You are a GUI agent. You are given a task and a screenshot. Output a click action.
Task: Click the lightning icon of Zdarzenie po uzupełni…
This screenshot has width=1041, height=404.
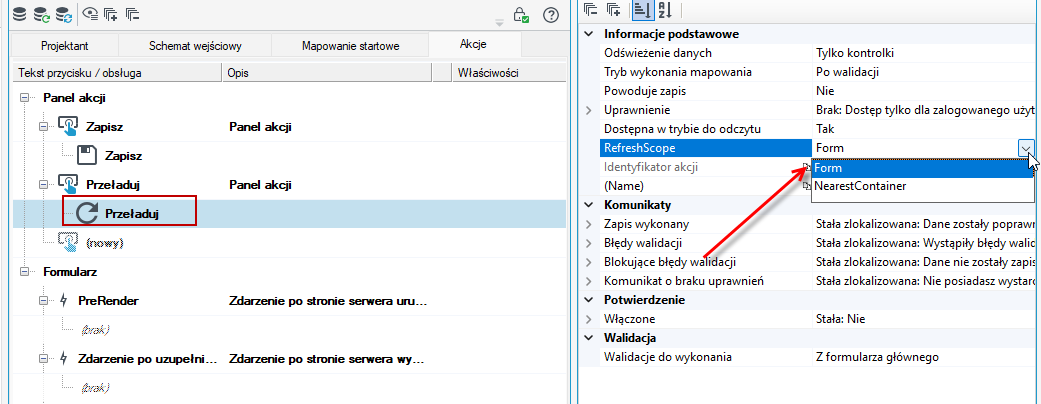64,359
